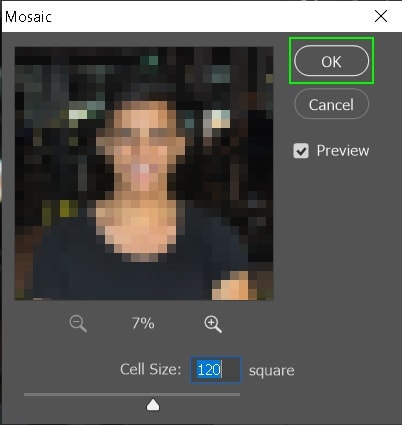The height and width of the screenshot is (425, 402).
Task: Click the "Cell Size:" label
Action: [x=151, y=369]
